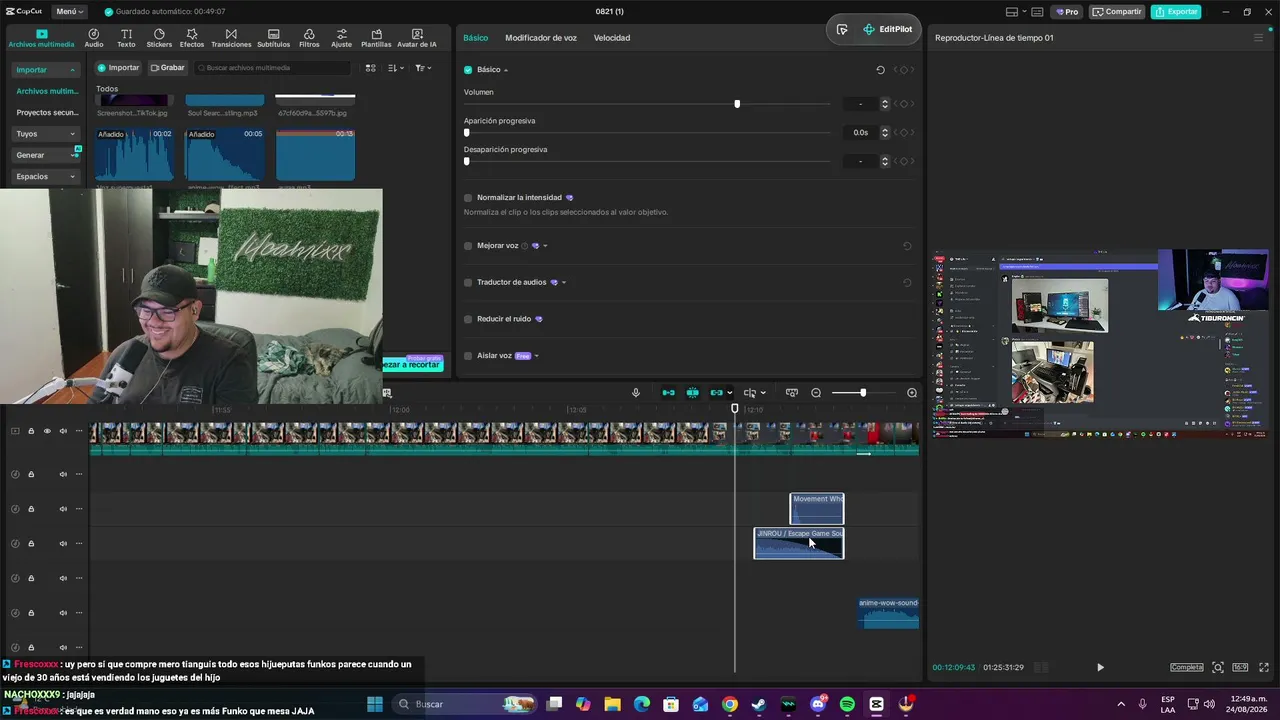Open the Filtros panel
The width and height of the screenshot is (1280, 720).
[309, 38]
